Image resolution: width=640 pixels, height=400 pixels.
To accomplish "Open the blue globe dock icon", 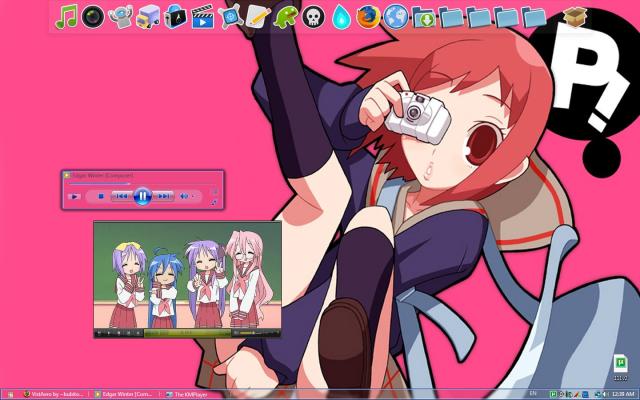I will coord(396,17).
